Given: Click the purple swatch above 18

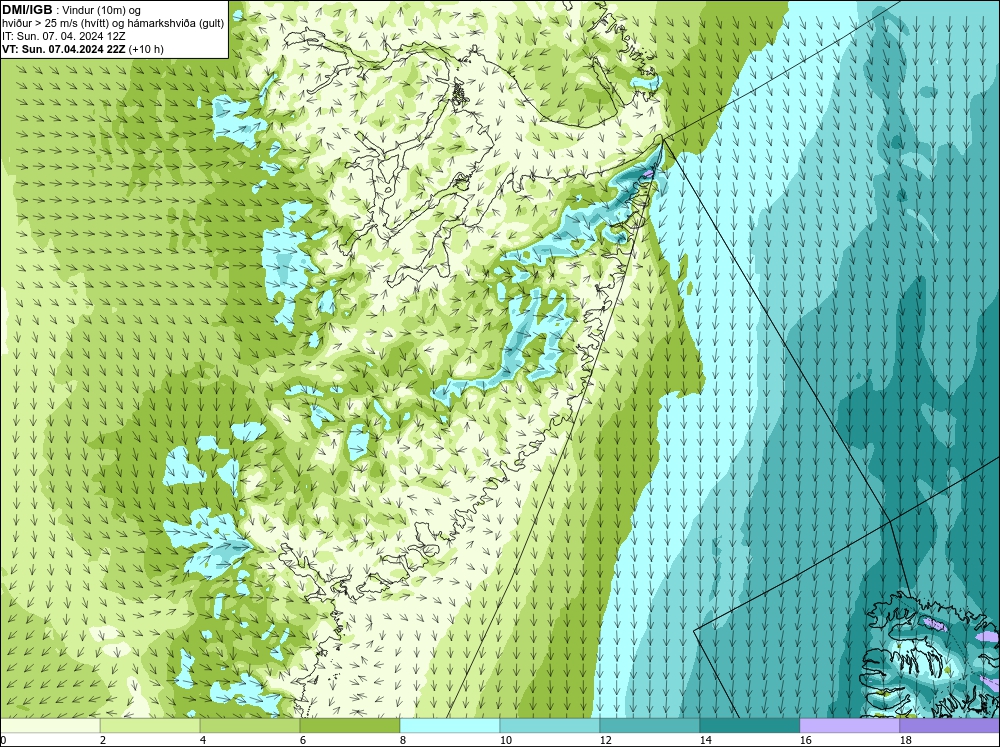Looking at the screenshot, I should [949, 726].
